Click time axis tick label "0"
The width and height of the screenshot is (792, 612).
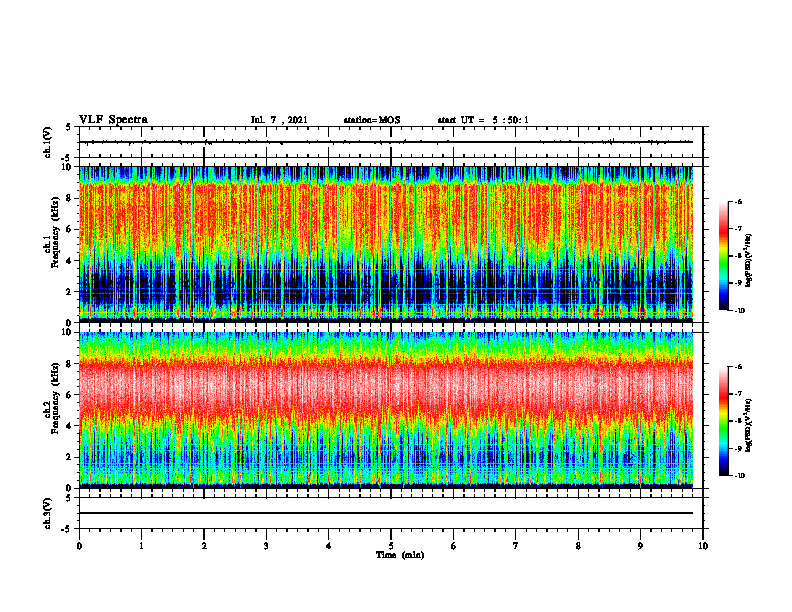click(x=79, y=546)
